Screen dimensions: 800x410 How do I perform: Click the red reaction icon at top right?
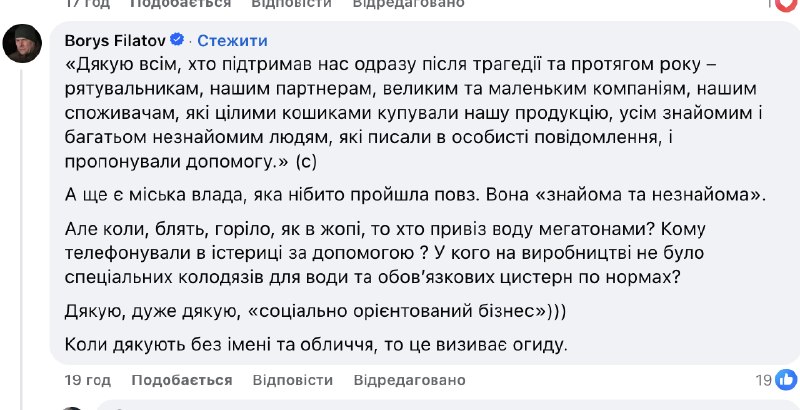click(x=788, y=4)
